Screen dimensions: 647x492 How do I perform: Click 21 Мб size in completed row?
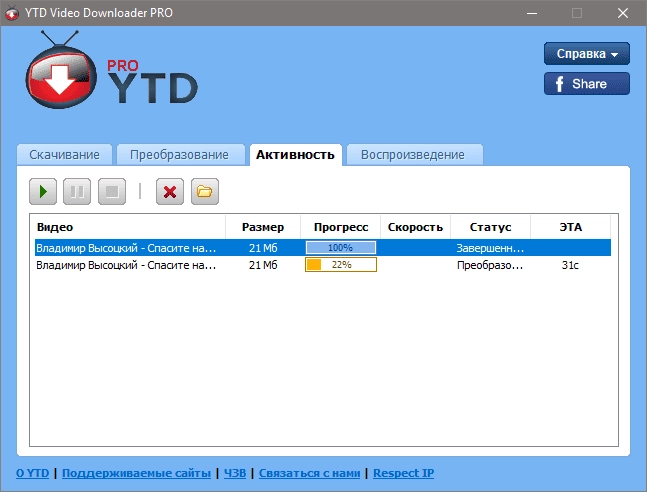(x=263, y=248)
